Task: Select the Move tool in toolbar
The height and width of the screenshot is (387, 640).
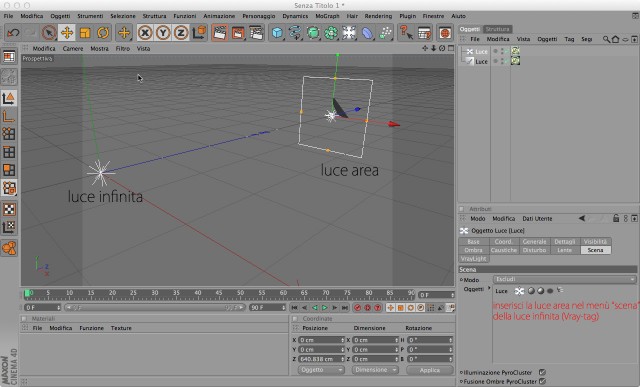Action: [67, 33]
